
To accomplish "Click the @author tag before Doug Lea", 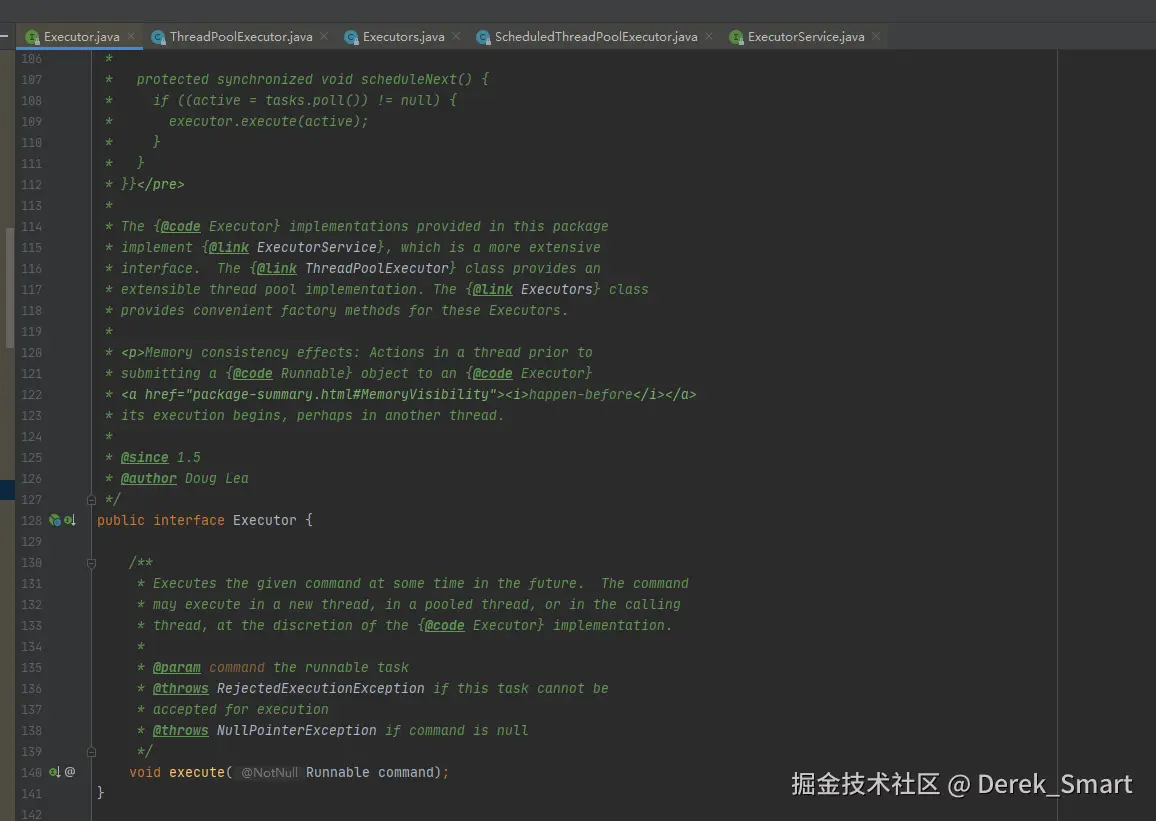I will point(149,478).
